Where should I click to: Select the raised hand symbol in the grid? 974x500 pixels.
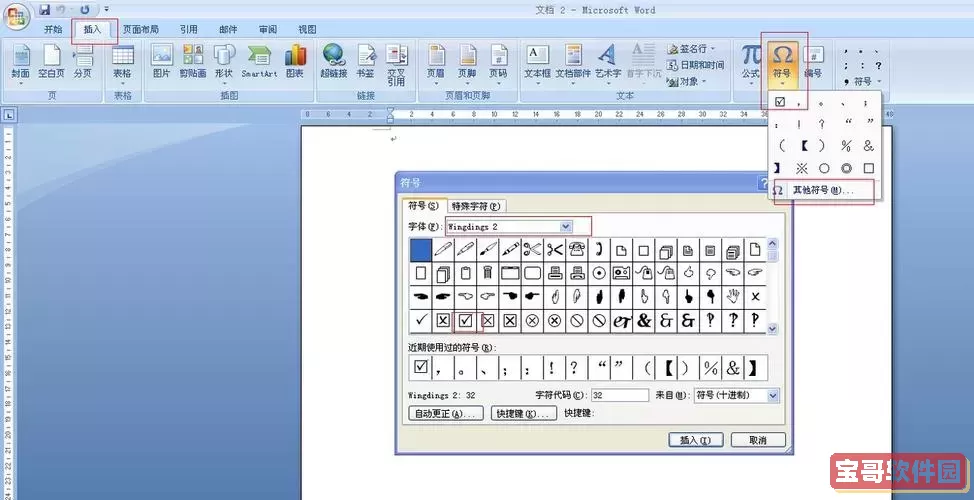point(734,297)
